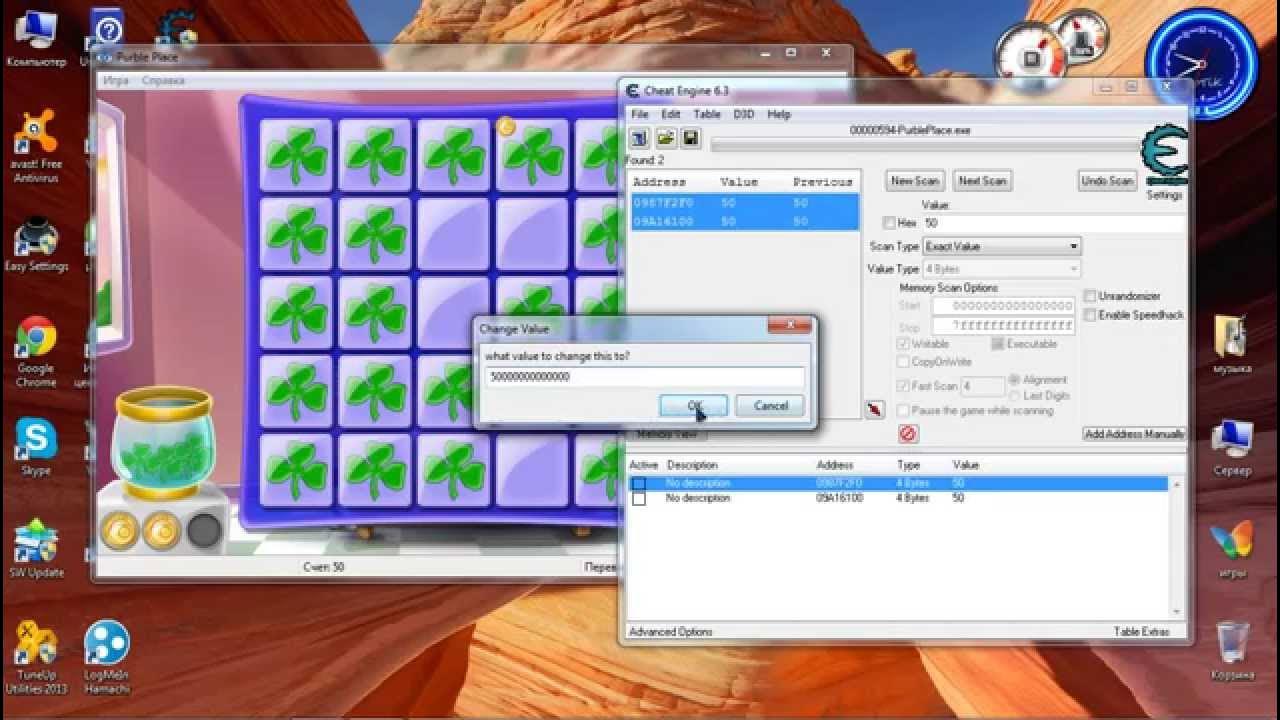Toggle the Fast Scan checkbox

click(x=903, y=386)
